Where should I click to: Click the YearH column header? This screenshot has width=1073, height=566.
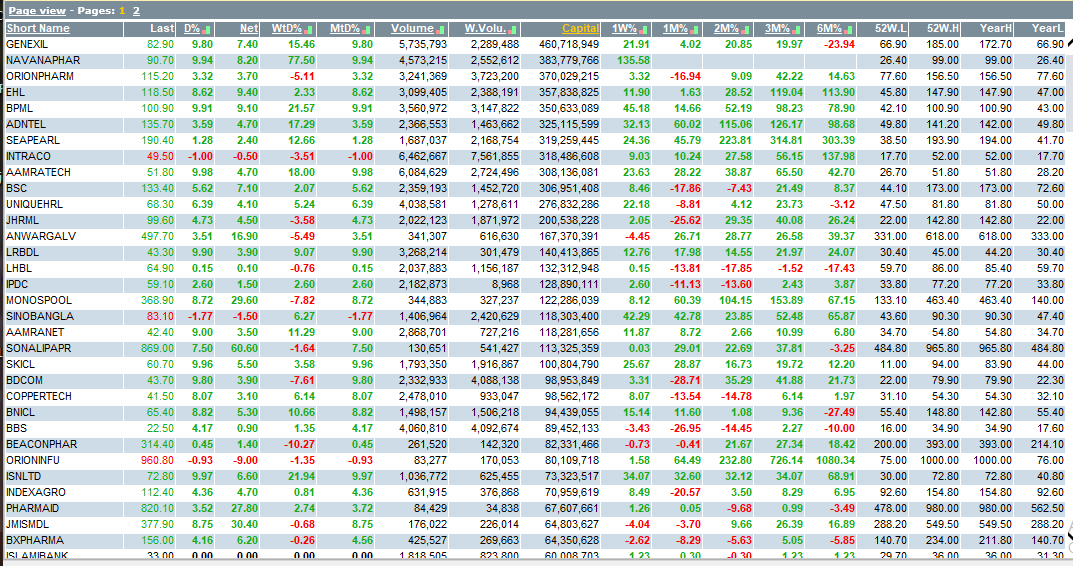click(996, 29)
